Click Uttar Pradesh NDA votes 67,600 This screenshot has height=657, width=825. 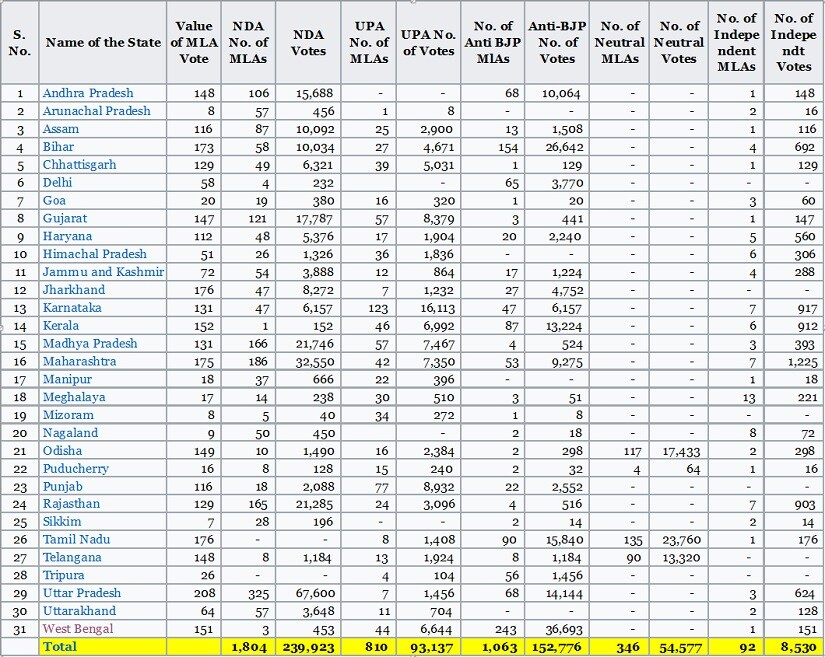pyautogui.click(x=315, y=594)
